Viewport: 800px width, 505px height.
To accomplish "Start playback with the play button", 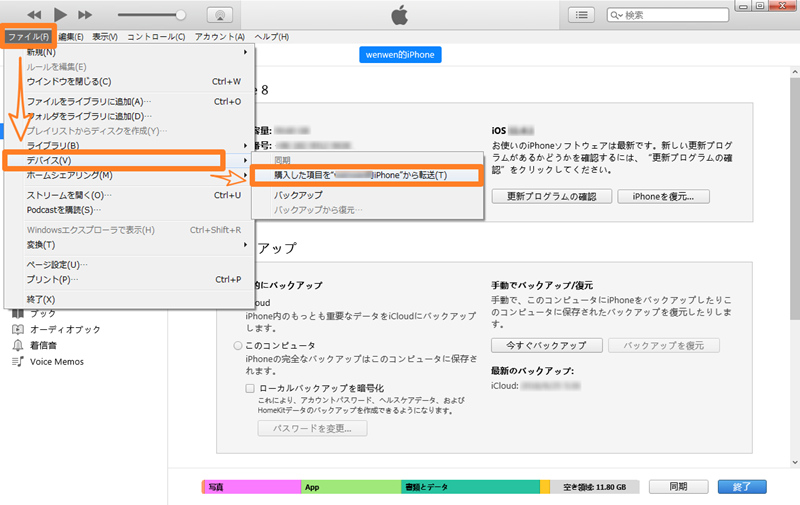I will click(x=60, y=15).
